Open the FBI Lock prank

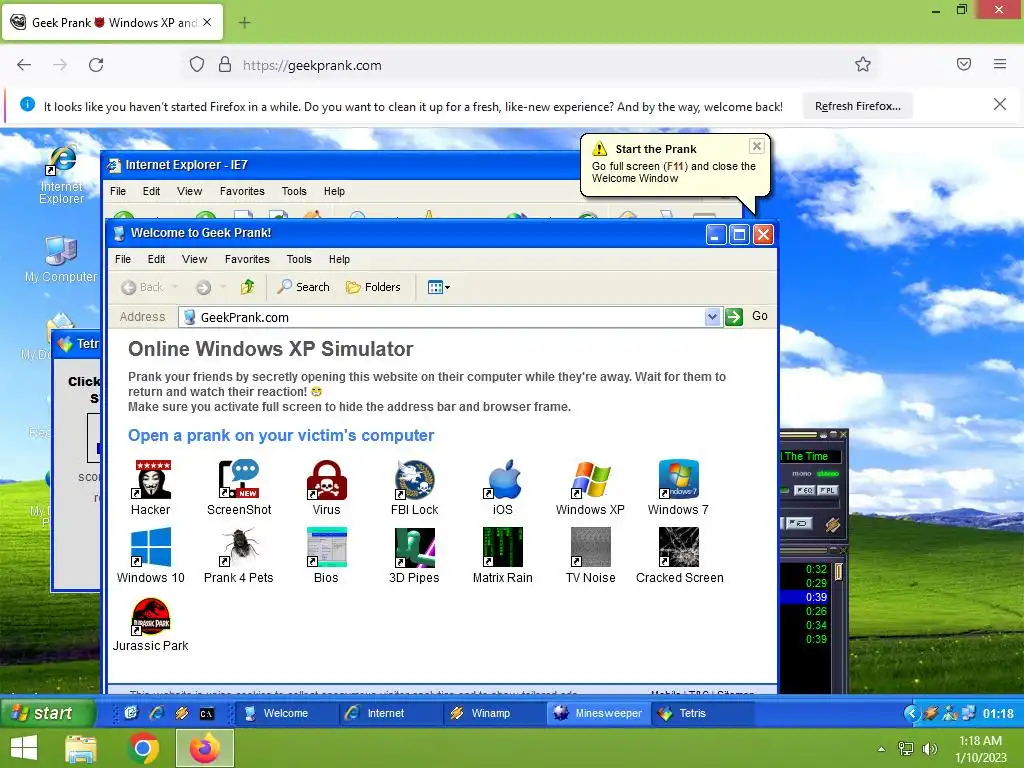click(415, 487)
